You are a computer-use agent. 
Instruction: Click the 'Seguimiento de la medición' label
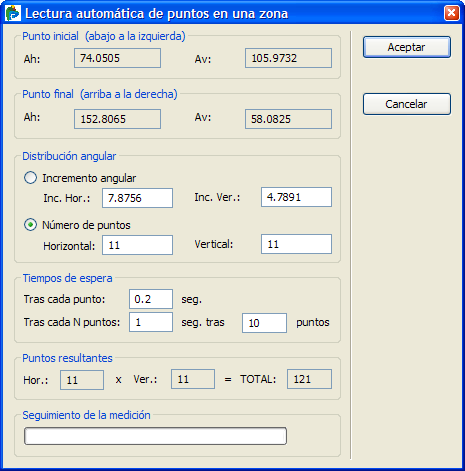click(x=86, y=415)
